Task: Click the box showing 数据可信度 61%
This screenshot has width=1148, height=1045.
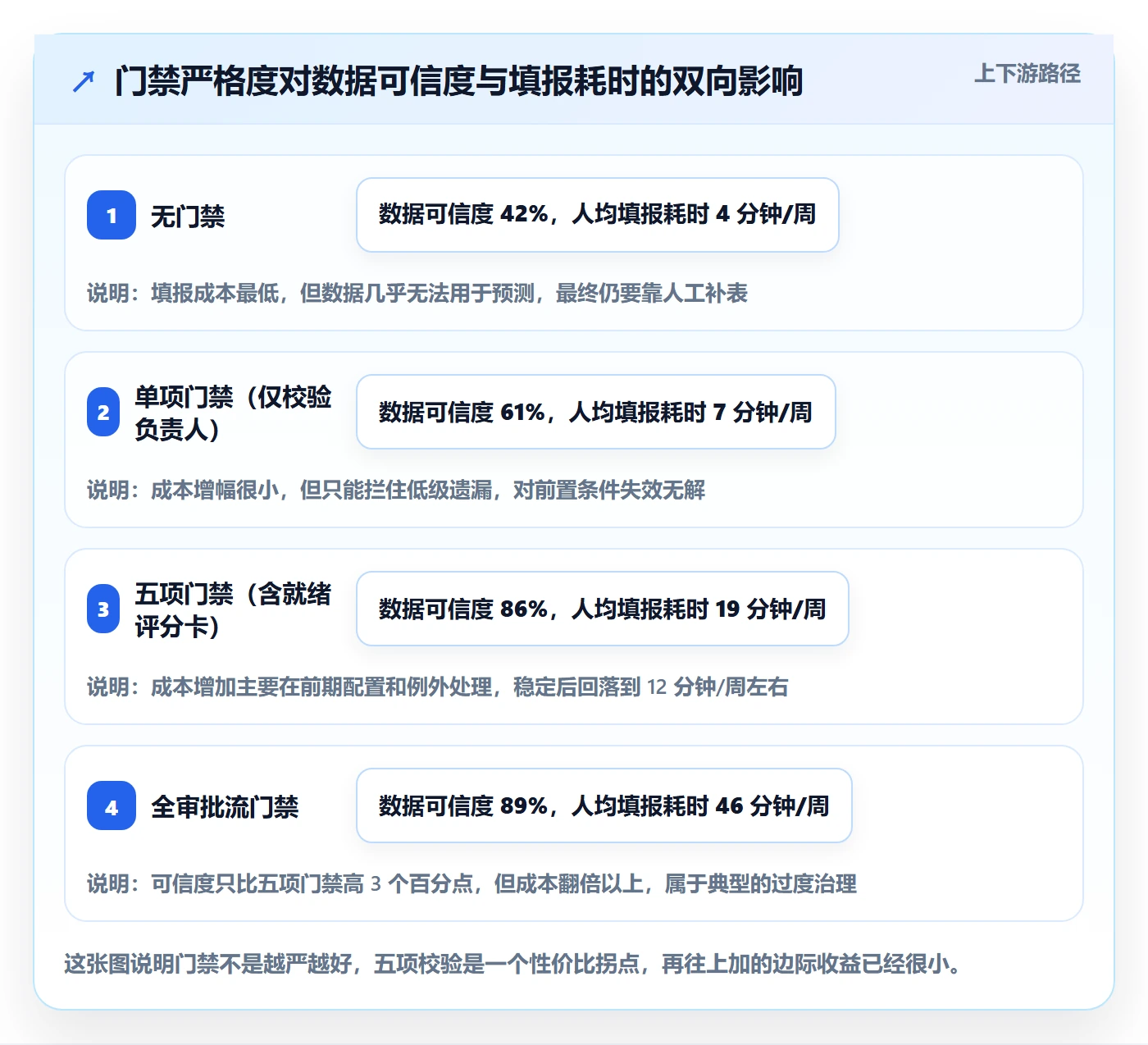Action: tap(596, 412)
